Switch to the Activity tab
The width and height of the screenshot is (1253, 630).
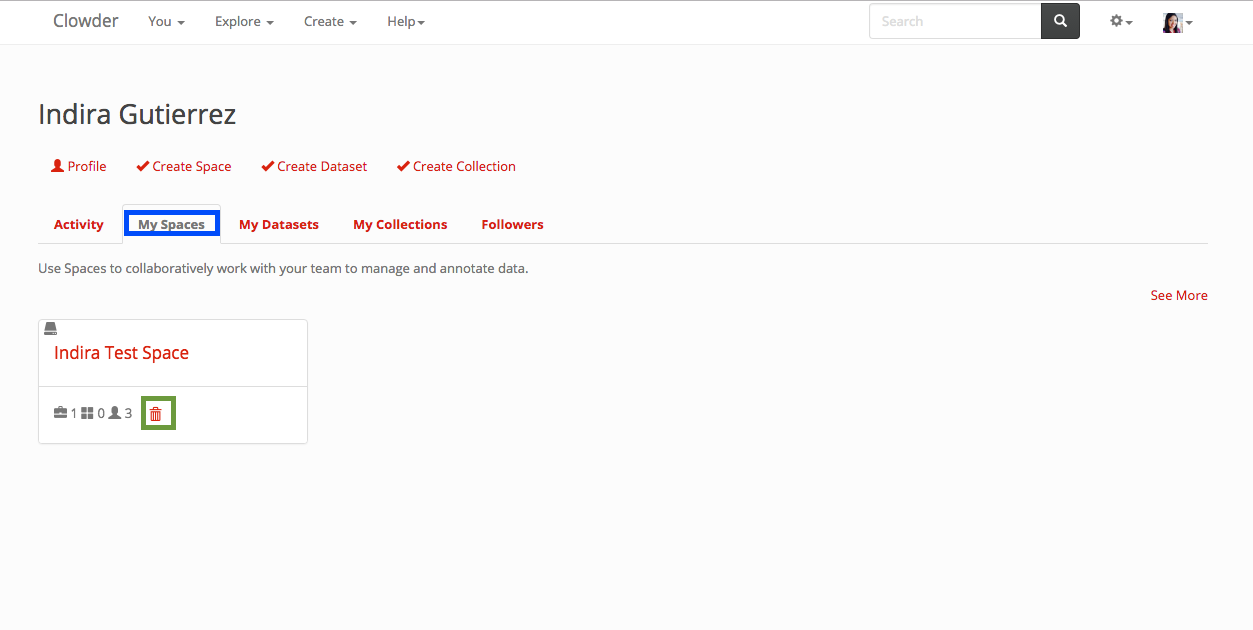point(79,224)
